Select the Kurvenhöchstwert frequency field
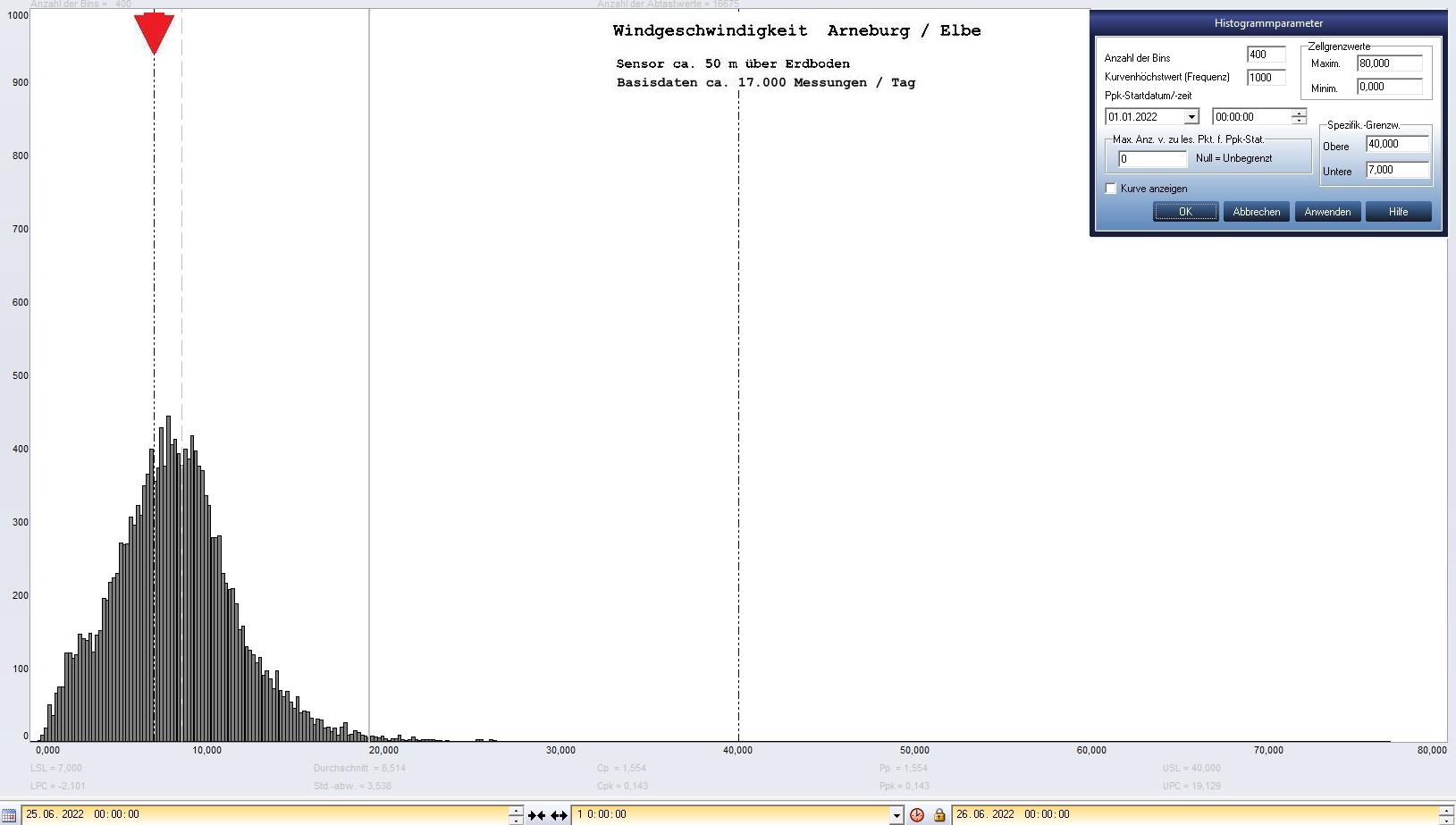The height and width of the screenshot is (825, 1456). click(x=1266, y=78)
